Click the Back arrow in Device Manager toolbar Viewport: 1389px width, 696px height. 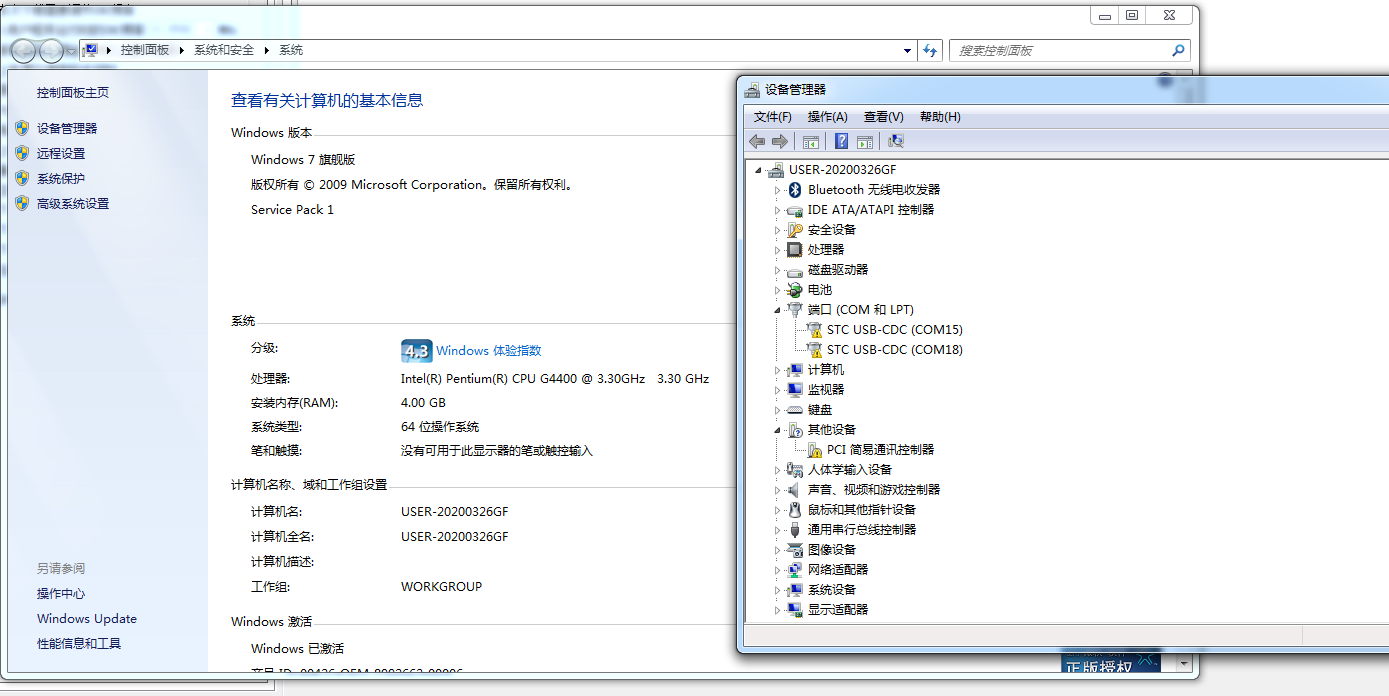click(x=757, y=142)
